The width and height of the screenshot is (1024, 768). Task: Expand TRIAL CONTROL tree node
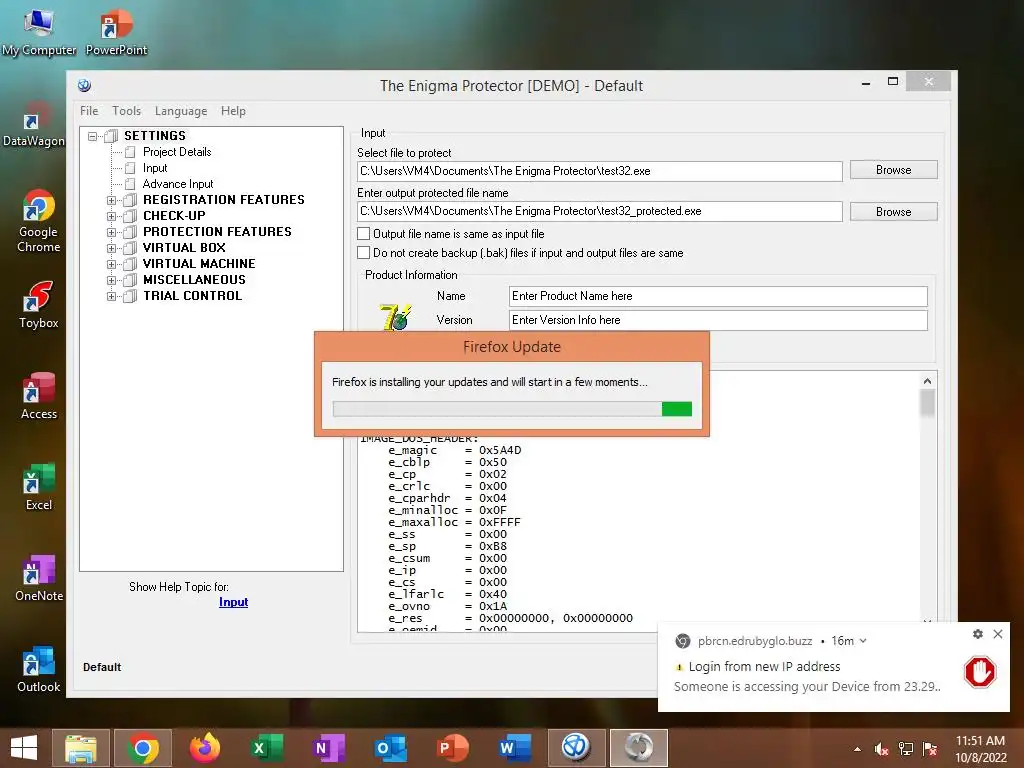pyautogui.click(x=112, y=296)
